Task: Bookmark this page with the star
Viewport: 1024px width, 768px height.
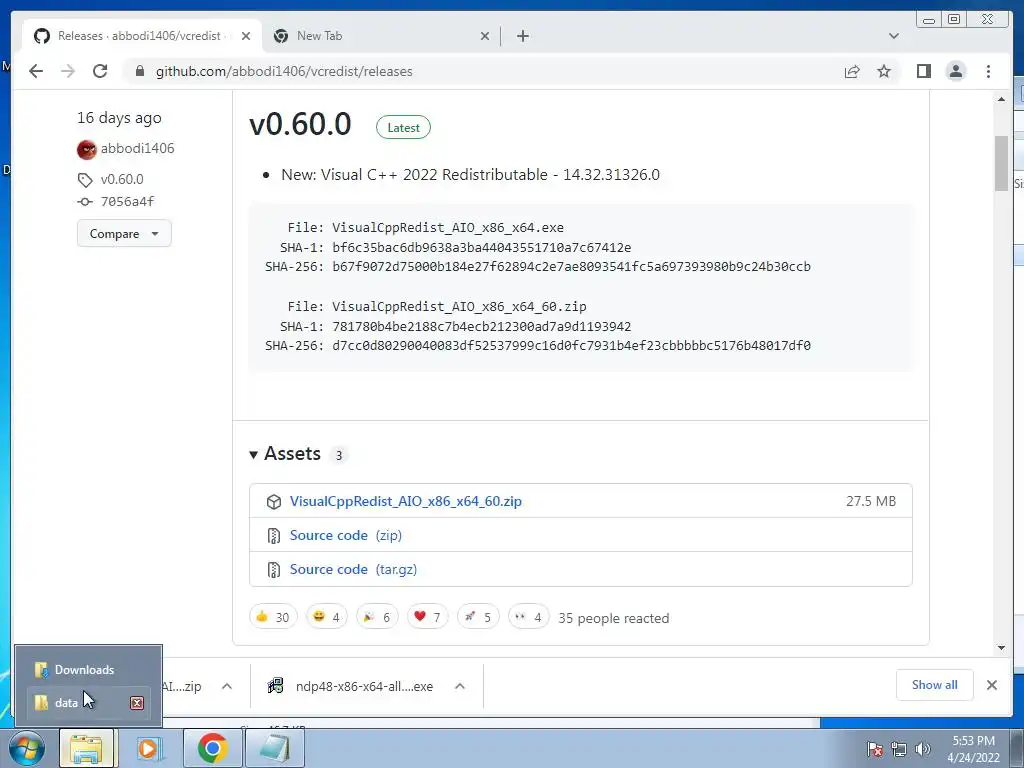Action: point(884,71)
